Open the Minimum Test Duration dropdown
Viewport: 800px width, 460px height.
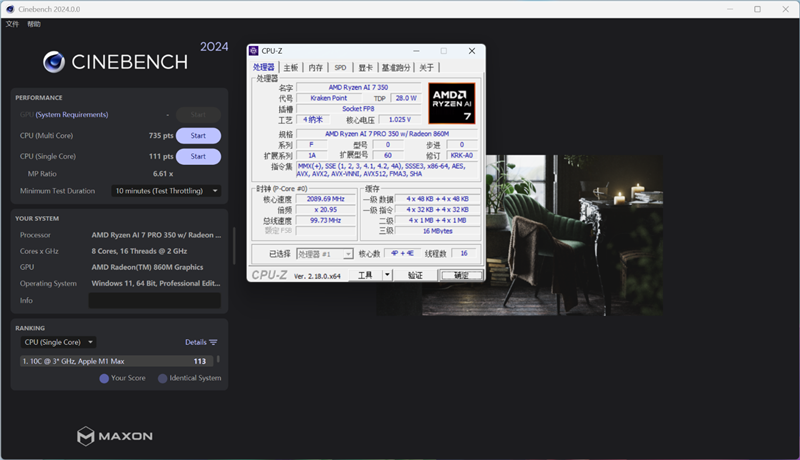166,191
